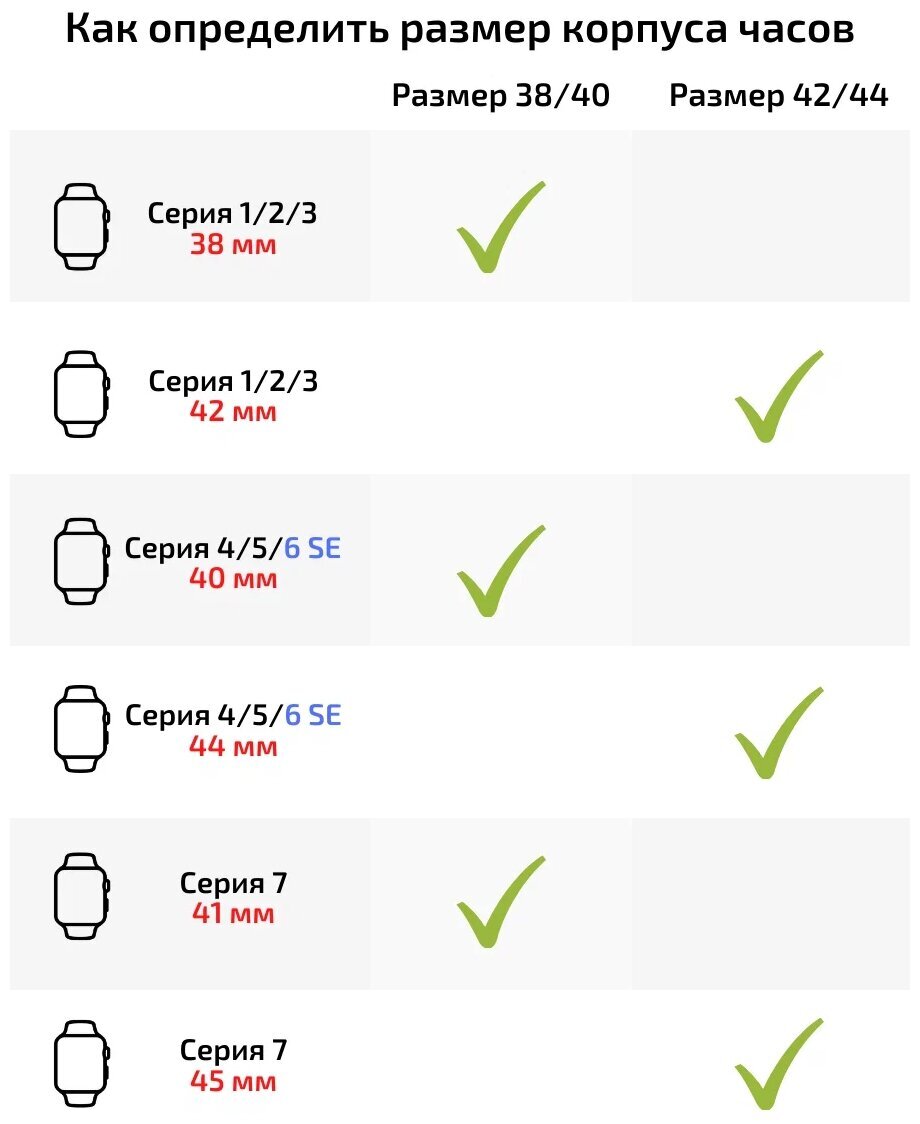Image resolution: width=920 pixels, height=1124 pixels.
Task: Select the green checkmark in the 40 мм row
Action: tap(498, 572)
